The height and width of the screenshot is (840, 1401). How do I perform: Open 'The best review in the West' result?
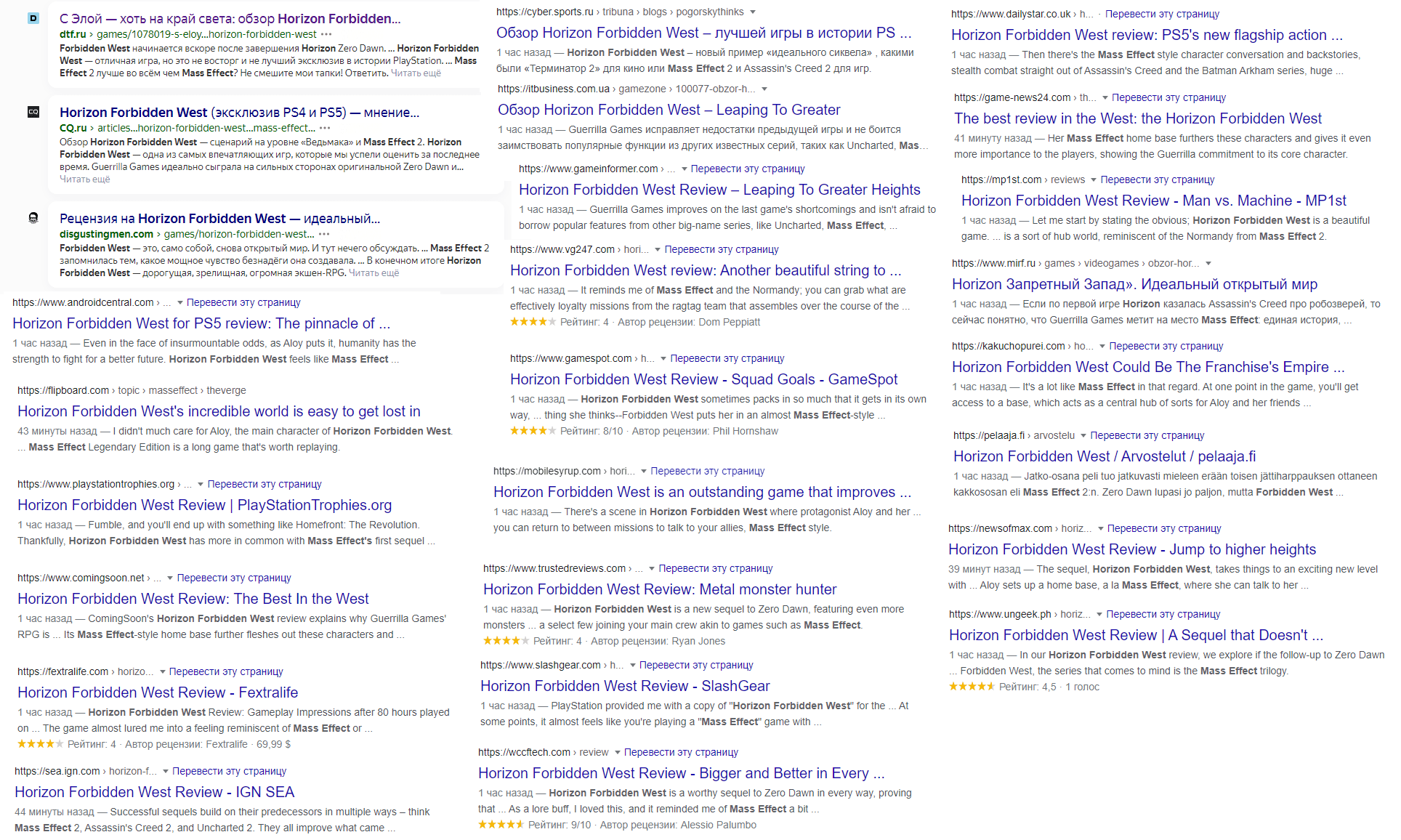click(x=1137, y=118)
